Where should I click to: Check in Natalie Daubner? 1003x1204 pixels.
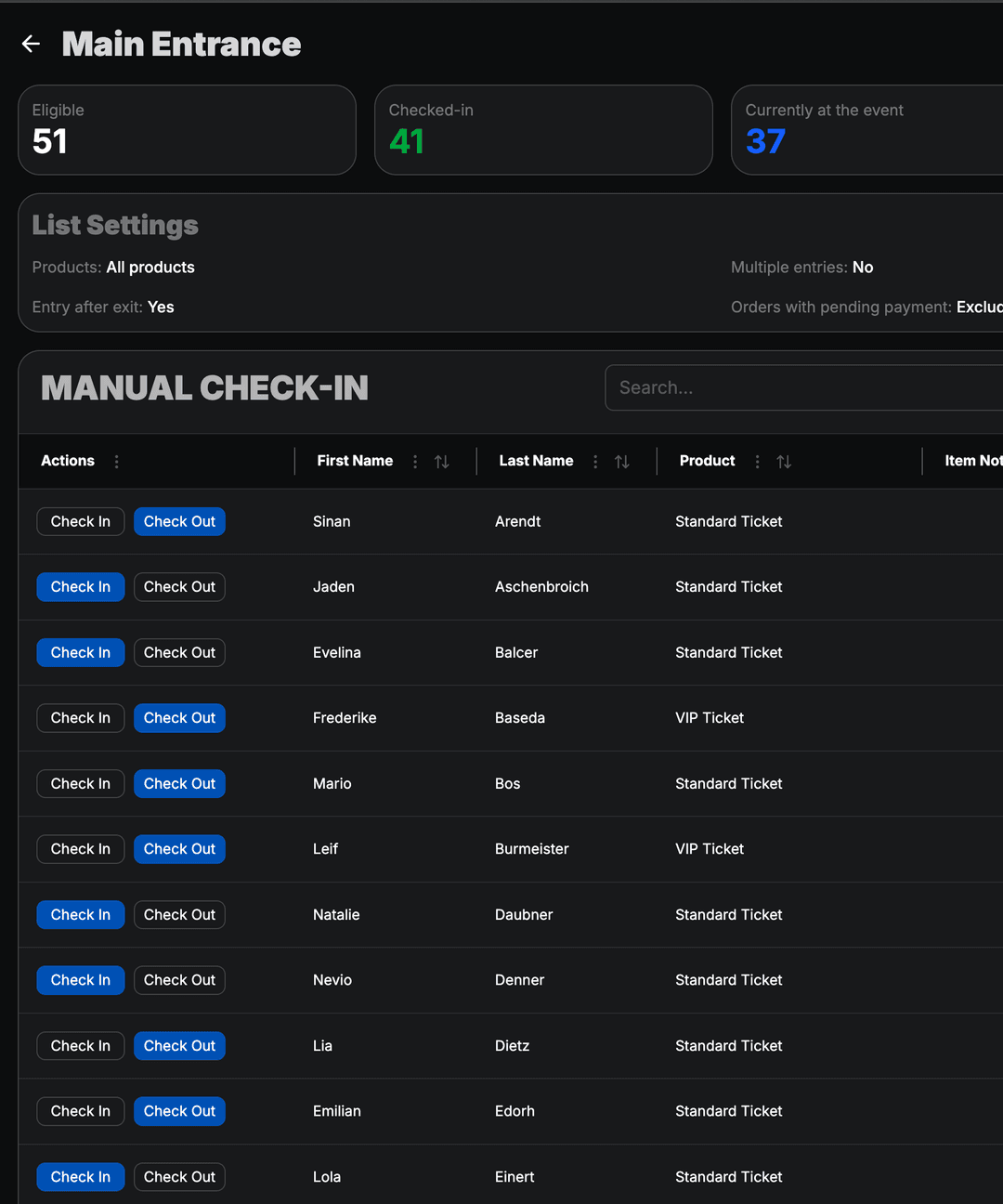[81, 915]
